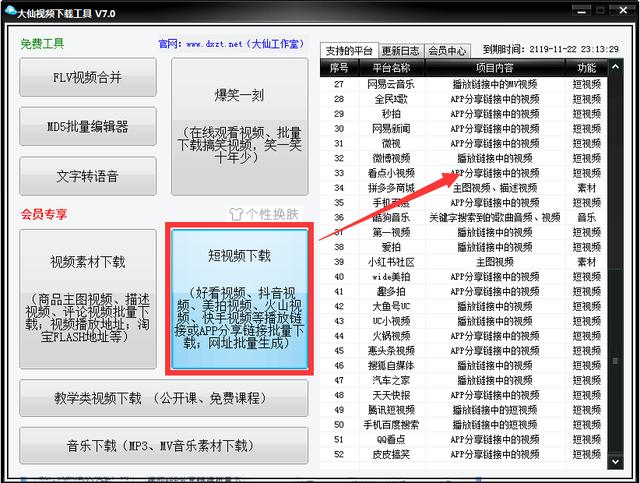Viewport: 640px width, 483px height.
Task: Select row 全民K歌
Action: click(463, 99)
